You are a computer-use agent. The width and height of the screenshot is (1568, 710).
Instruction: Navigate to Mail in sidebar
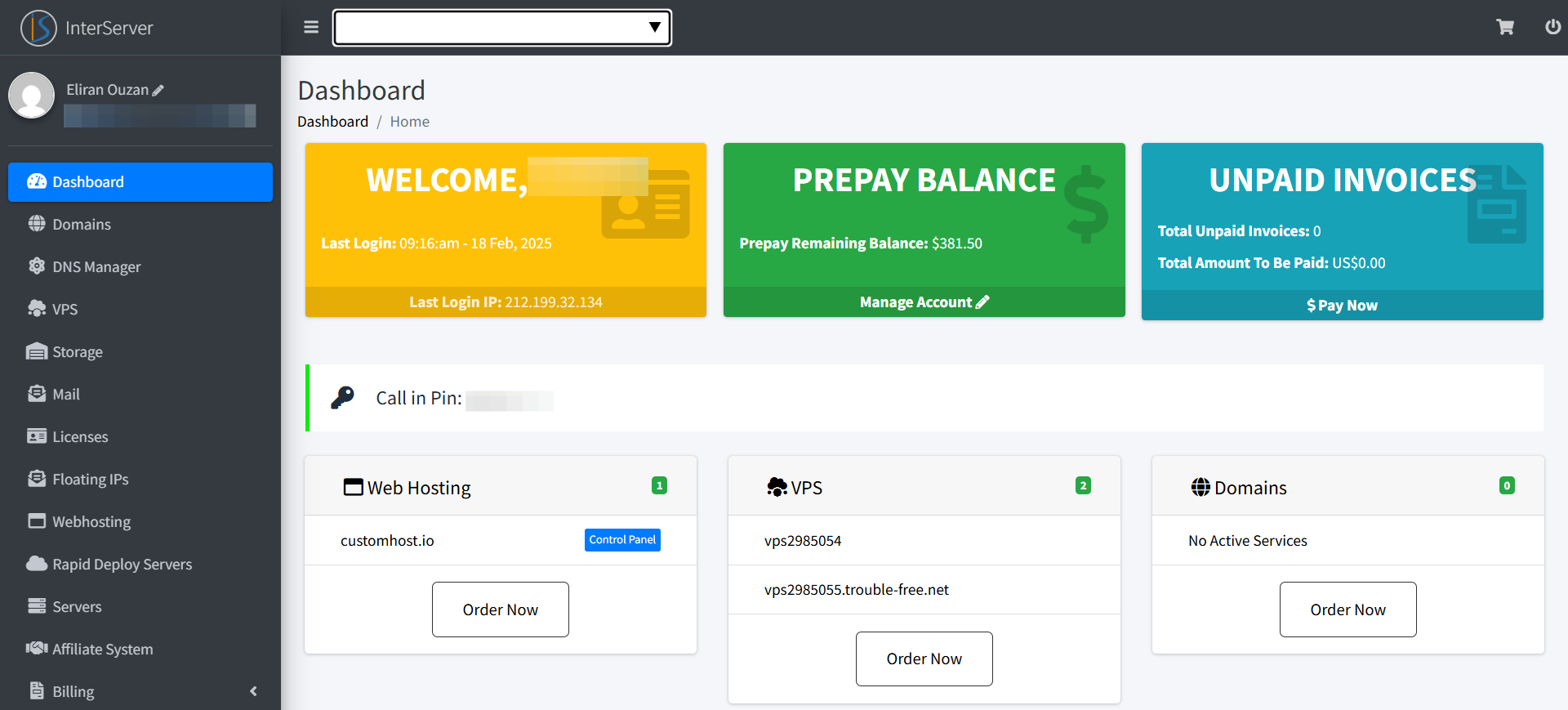coord(140,395)
